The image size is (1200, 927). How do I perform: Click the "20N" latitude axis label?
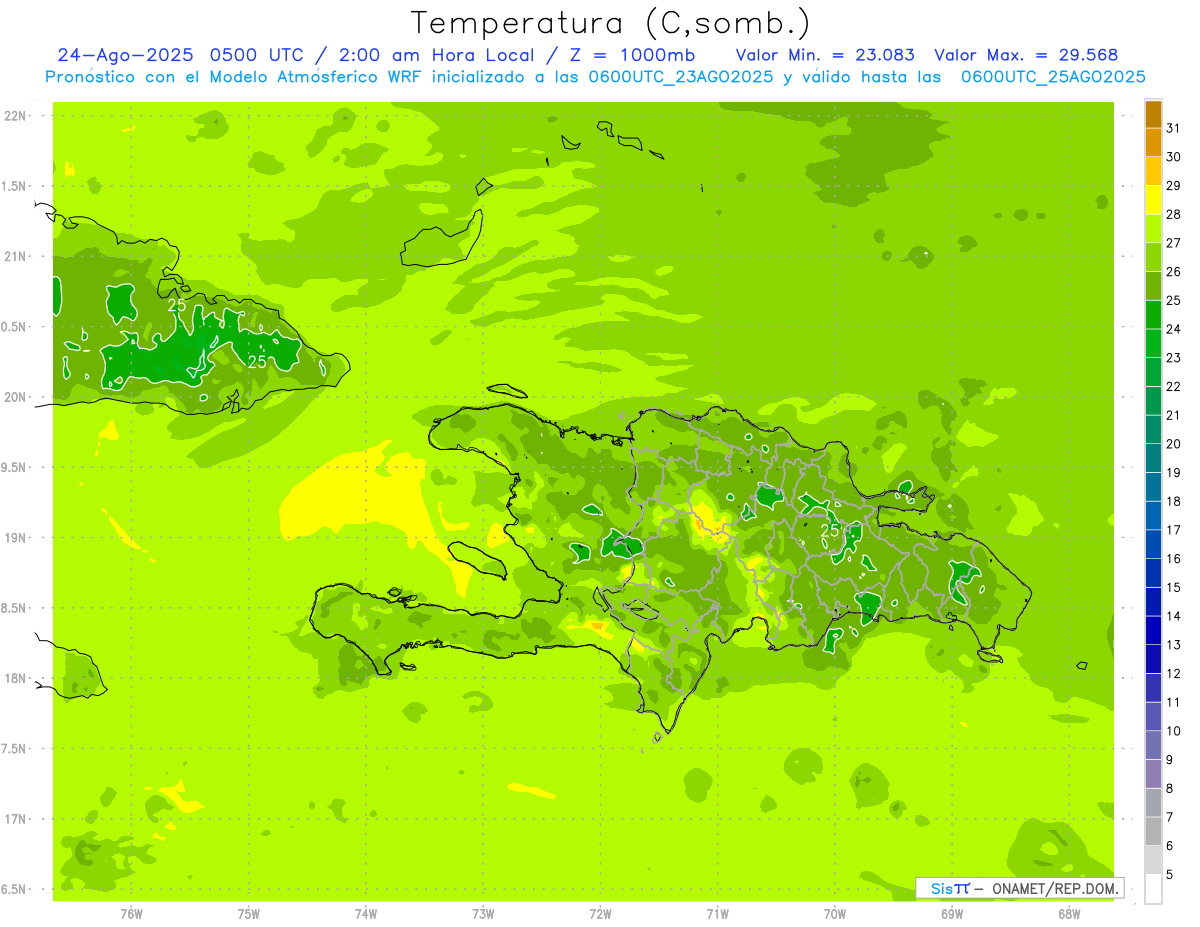coord(17,397)
